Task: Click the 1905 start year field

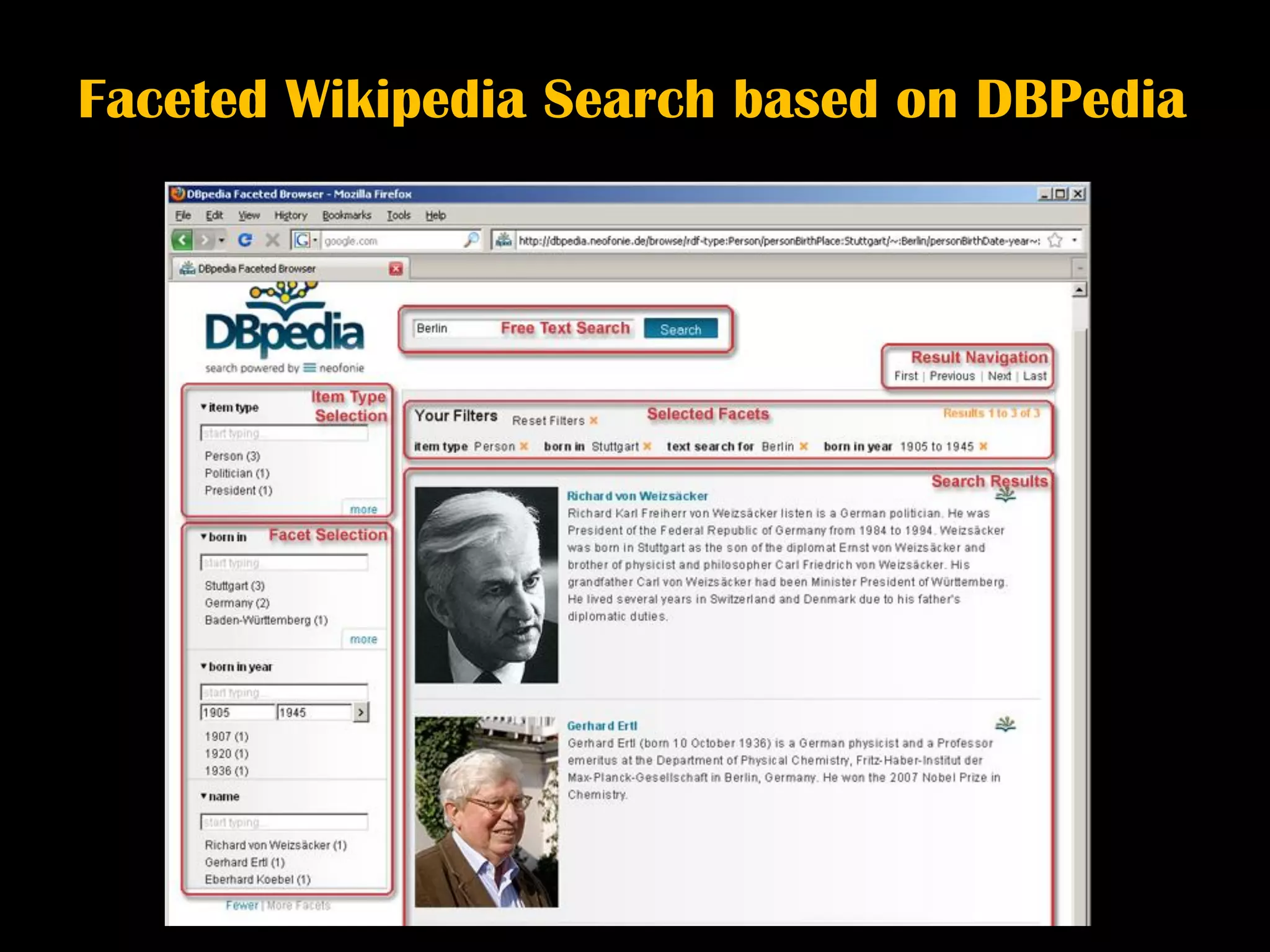Action: tap(238, 712)
